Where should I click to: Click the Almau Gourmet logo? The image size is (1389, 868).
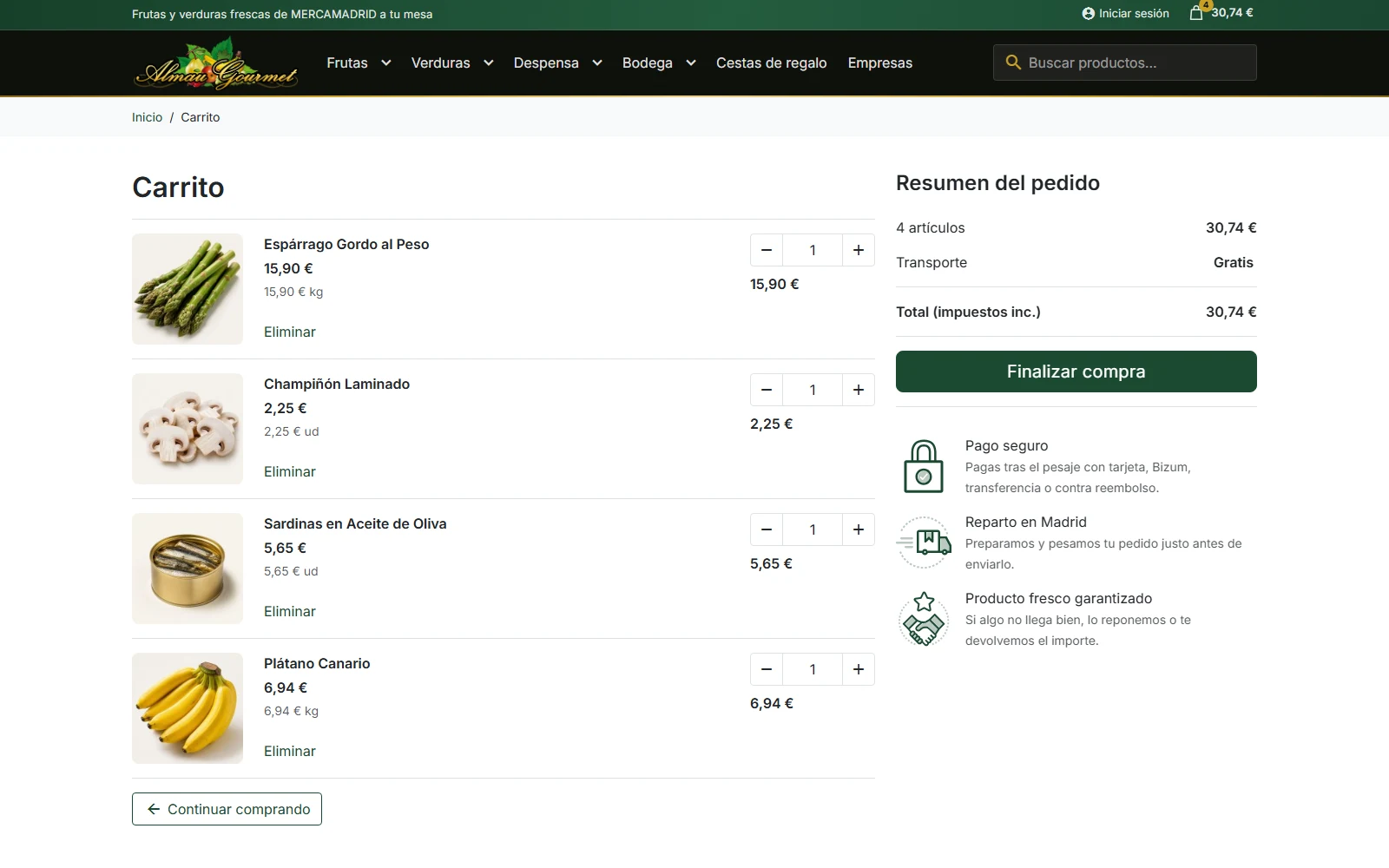pyautogui.click(x=216, y=63)
